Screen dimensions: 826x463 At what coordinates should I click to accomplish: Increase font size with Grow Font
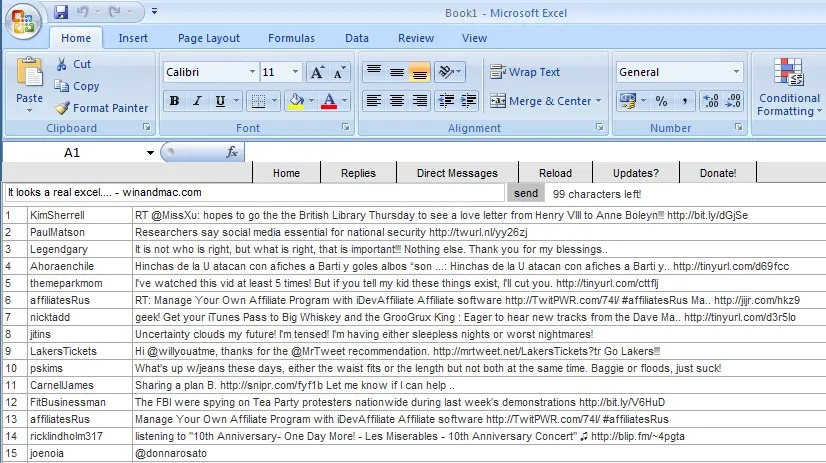[x=317, y=72]
